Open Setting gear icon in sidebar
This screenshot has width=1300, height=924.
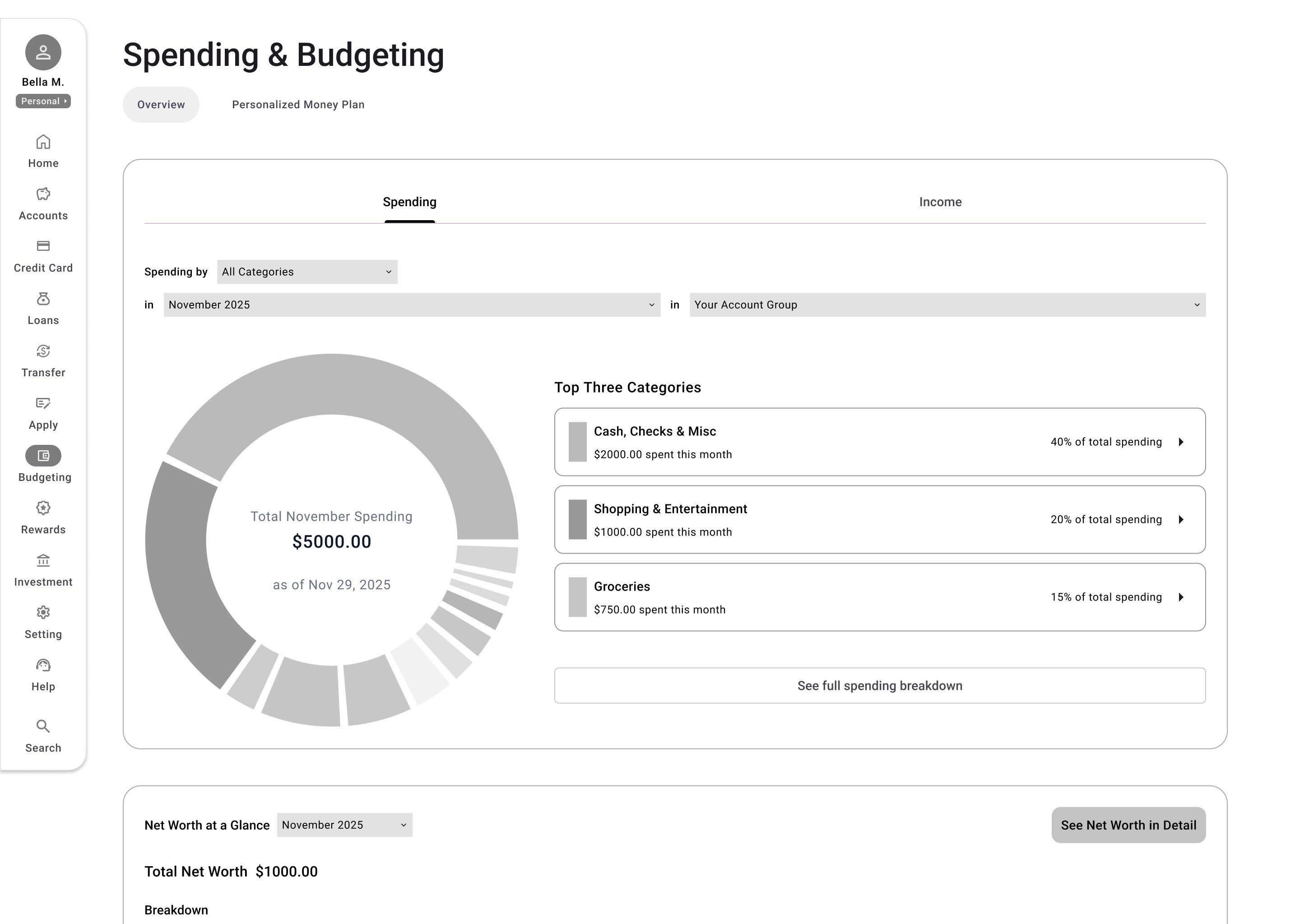pos(43,612)
